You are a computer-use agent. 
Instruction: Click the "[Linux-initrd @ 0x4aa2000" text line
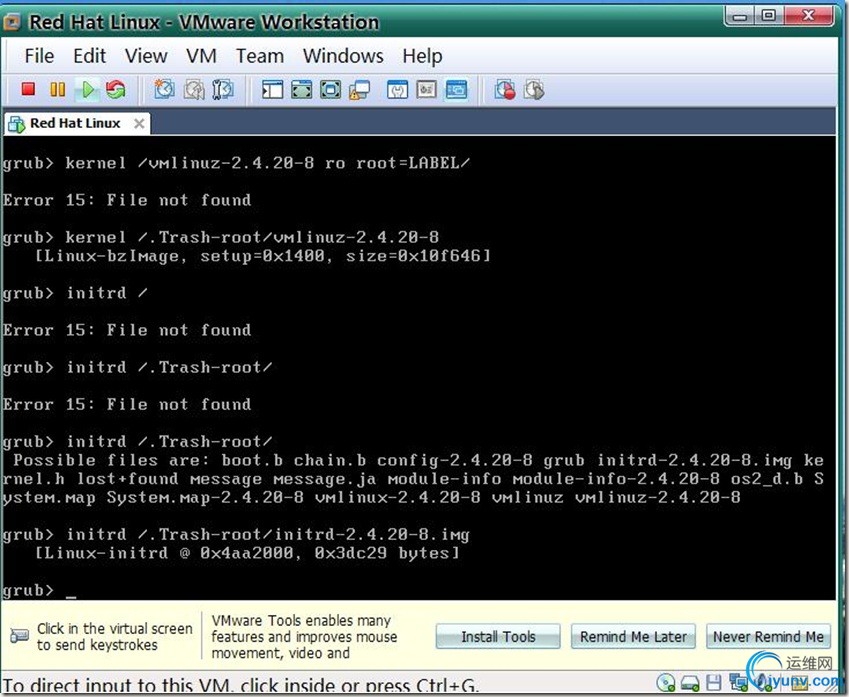[x=246, y=553]
